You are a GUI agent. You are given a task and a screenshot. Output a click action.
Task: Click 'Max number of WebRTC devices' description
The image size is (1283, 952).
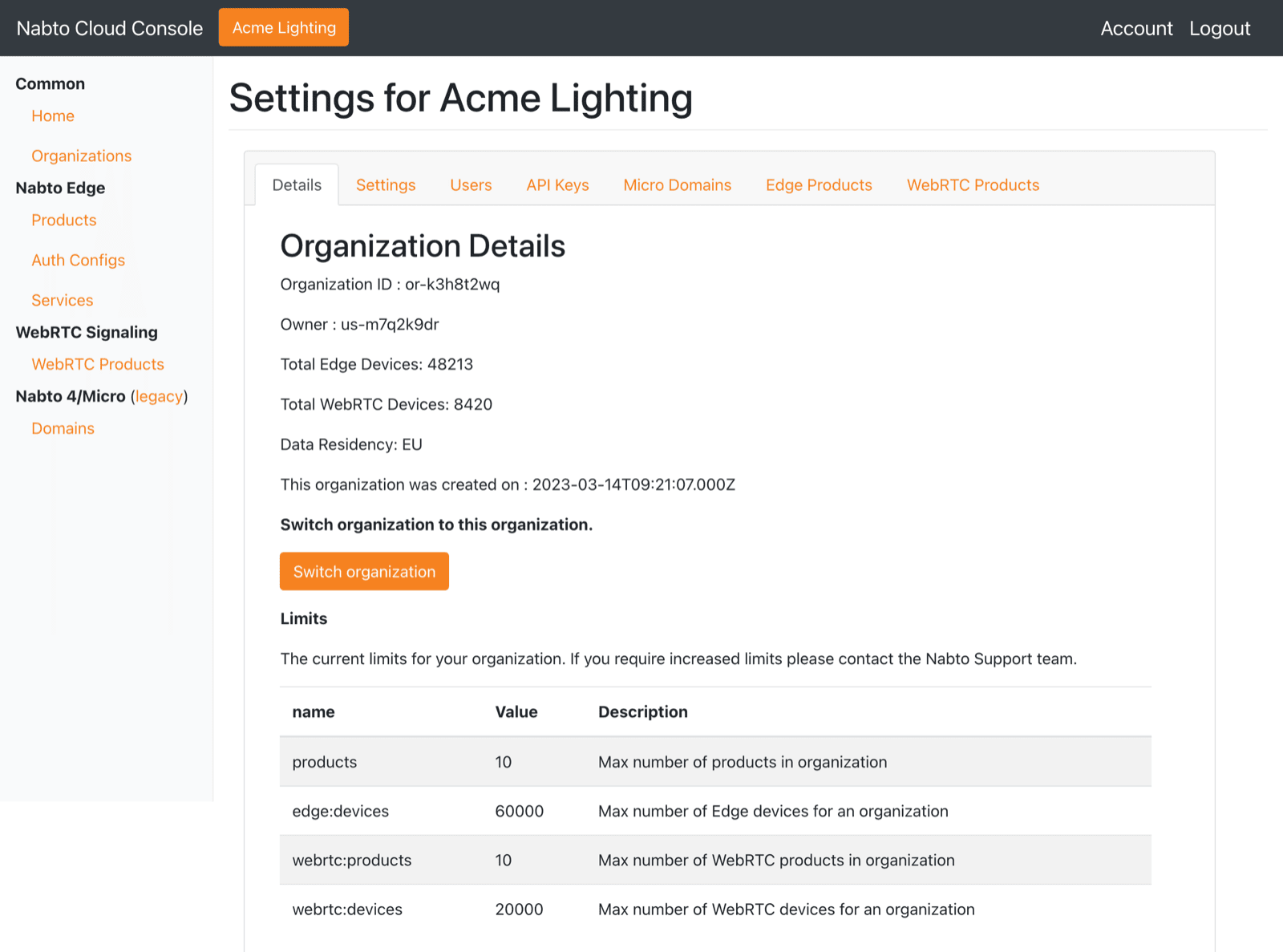point(787,909)
